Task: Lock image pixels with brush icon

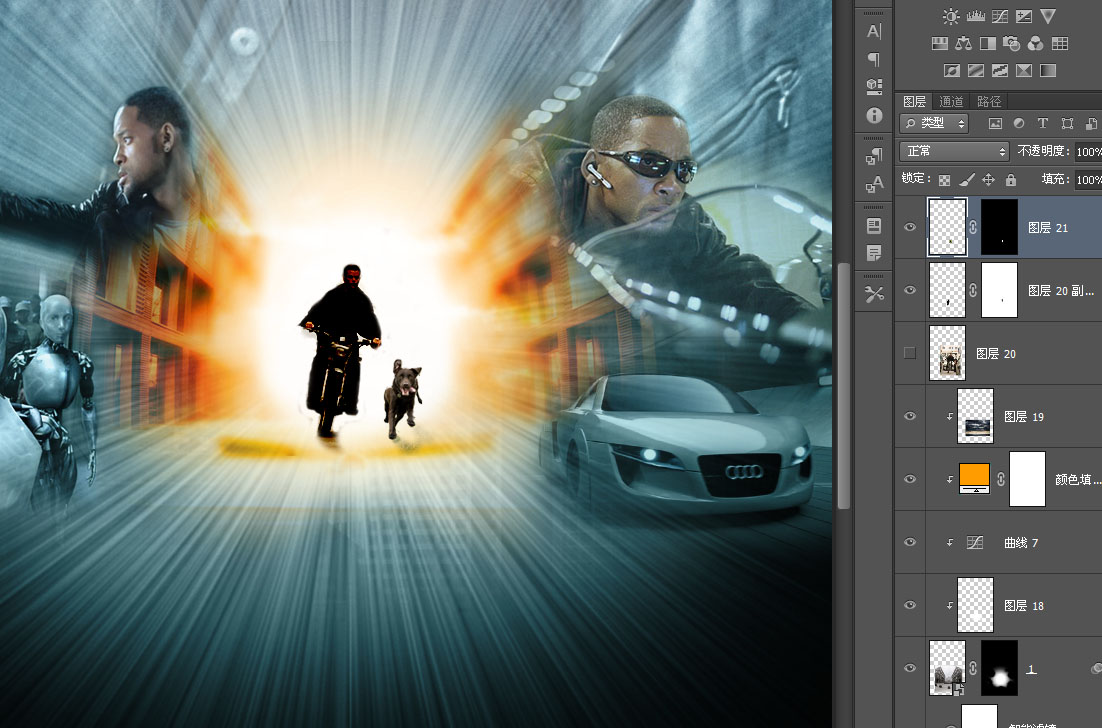Action: pyautogui.click(x=967, y=180)
